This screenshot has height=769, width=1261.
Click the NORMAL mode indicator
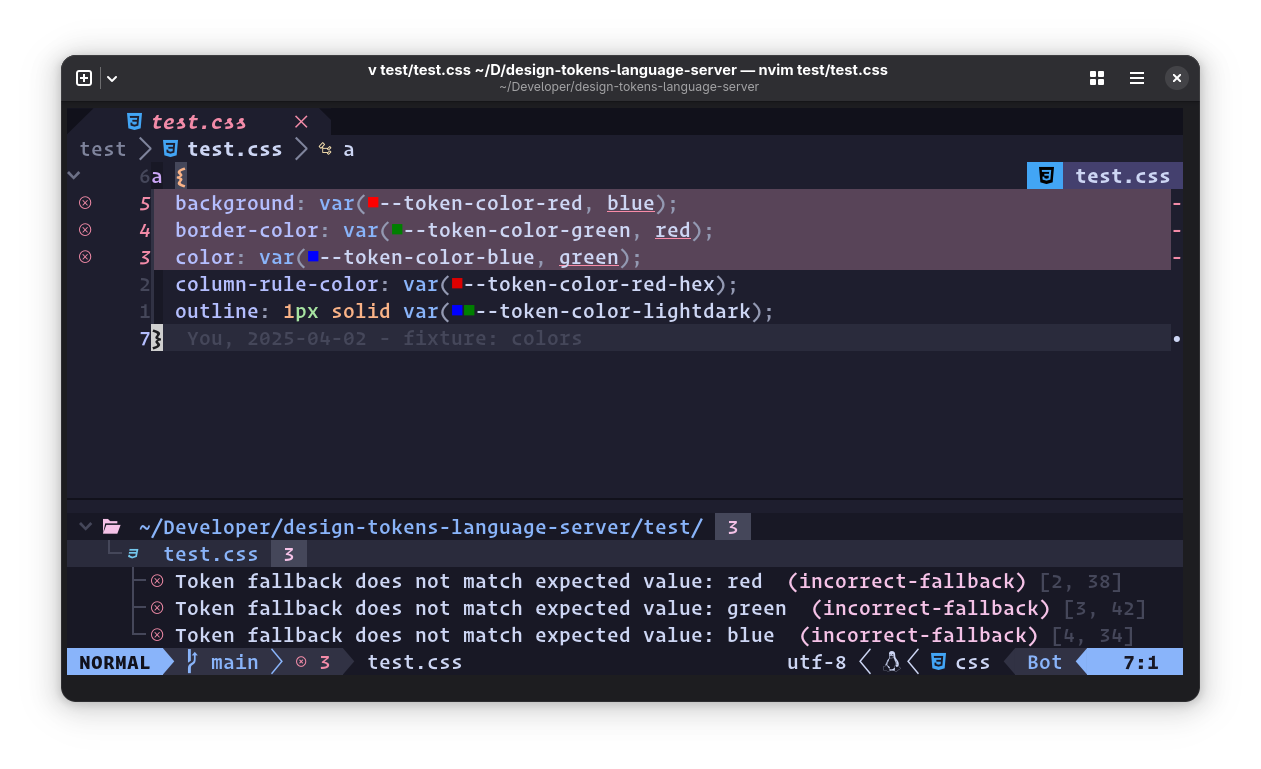point(112,661)
